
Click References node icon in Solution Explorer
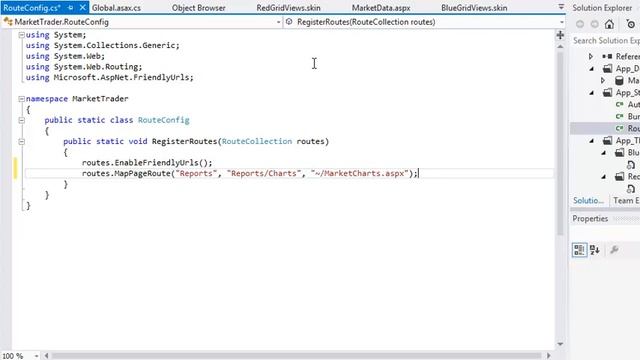click(x=607, y=56)
